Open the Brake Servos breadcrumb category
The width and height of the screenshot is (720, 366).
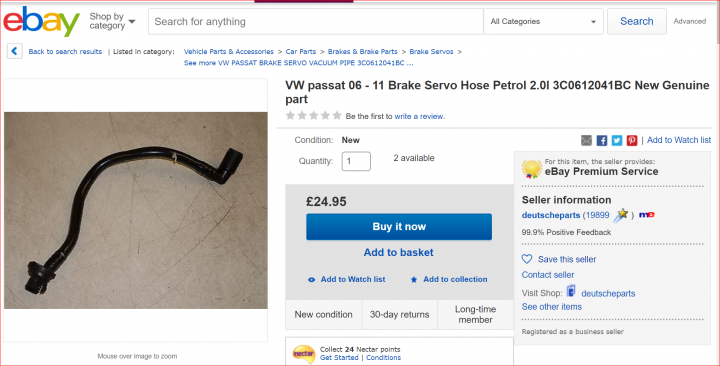coord(431,51)
